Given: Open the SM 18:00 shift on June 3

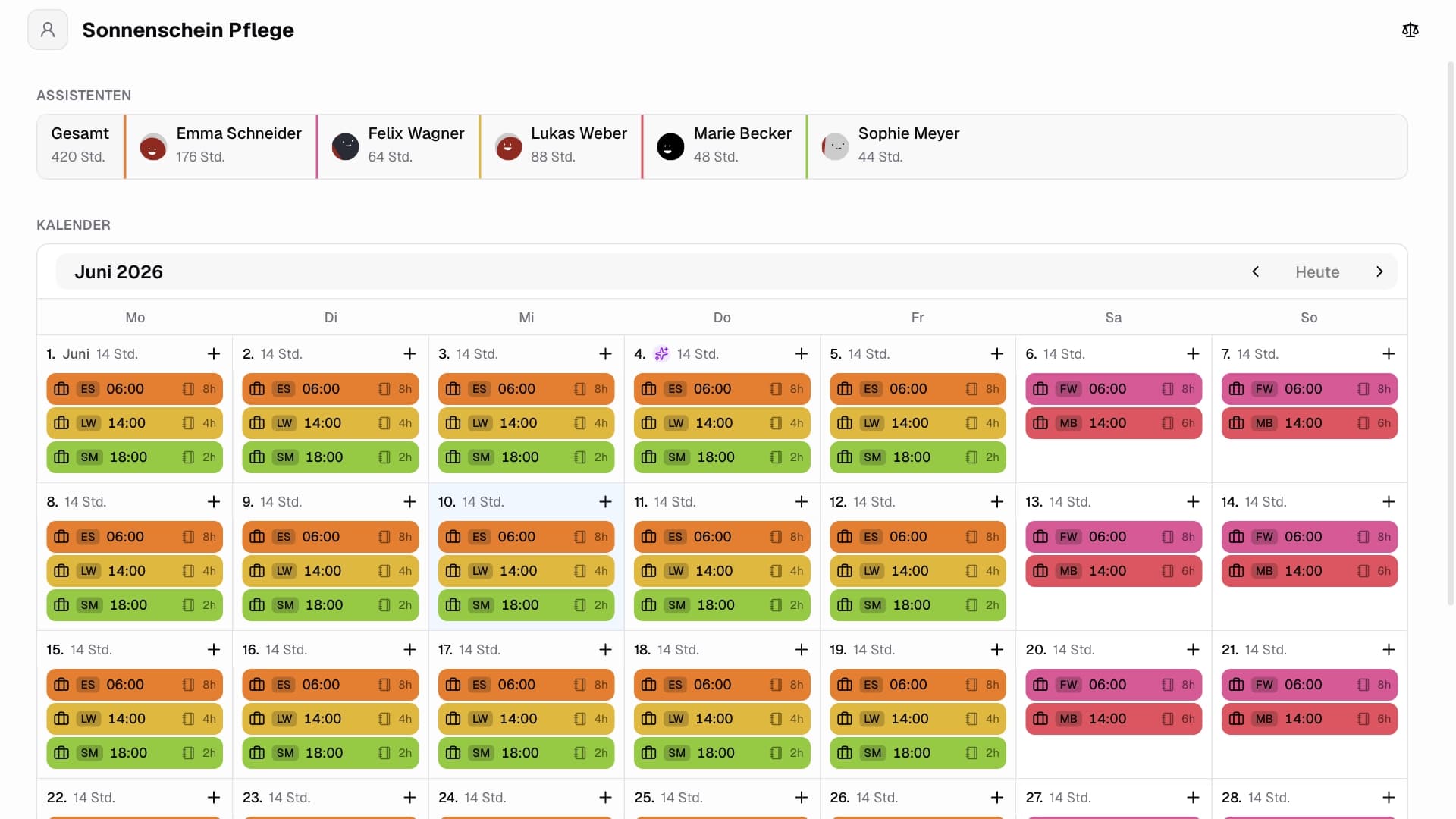Looking at the screenshot, I should [x=526, y=457].
